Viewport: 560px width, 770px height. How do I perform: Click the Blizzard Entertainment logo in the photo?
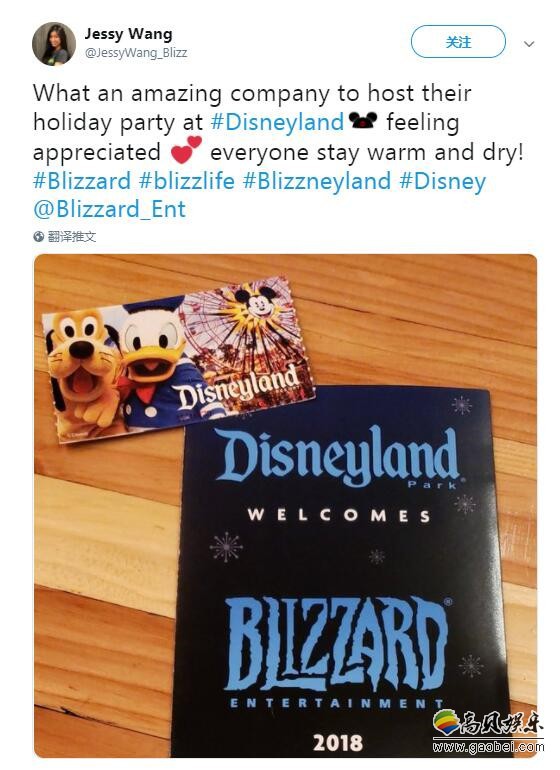pos(337,653)
